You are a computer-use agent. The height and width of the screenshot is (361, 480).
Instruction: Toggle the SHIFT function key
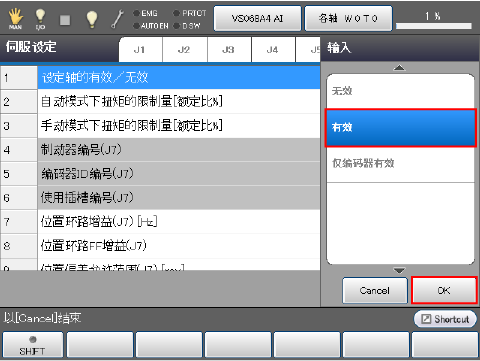(32, 345)
